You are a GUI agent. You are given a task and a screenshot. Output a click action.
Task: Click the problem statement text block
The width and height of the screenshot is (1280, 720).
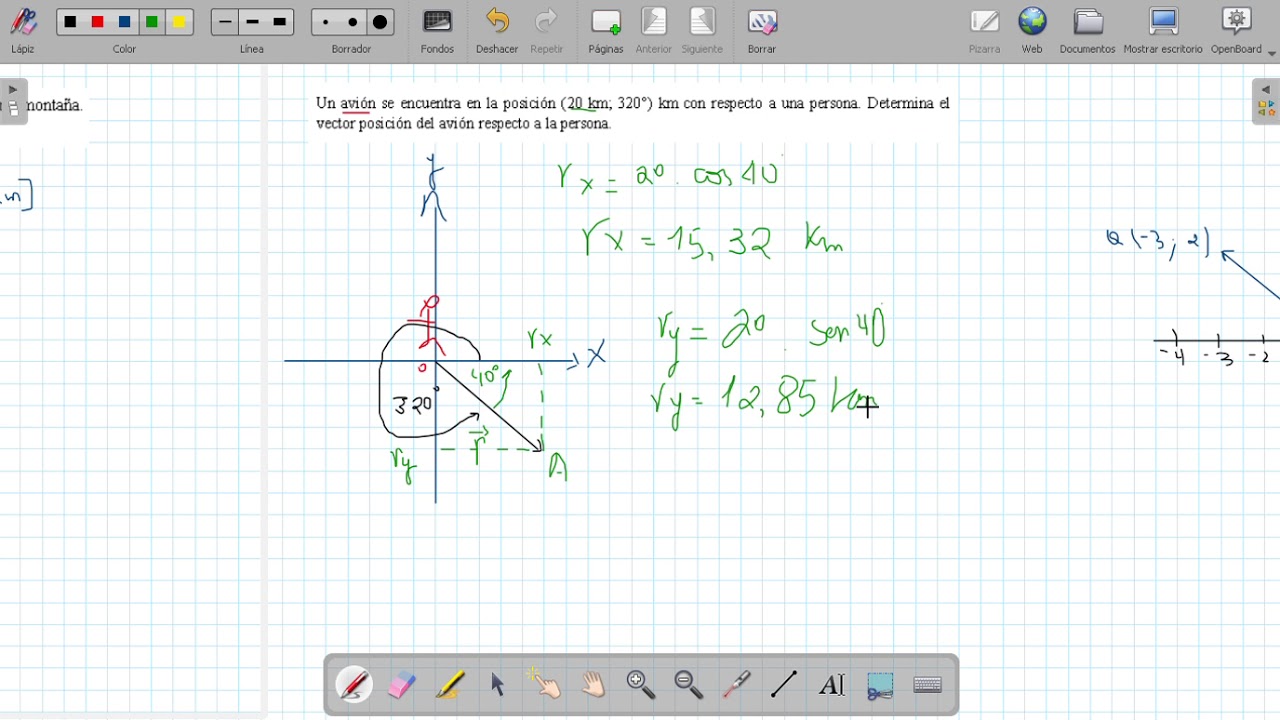click(632, 113)
